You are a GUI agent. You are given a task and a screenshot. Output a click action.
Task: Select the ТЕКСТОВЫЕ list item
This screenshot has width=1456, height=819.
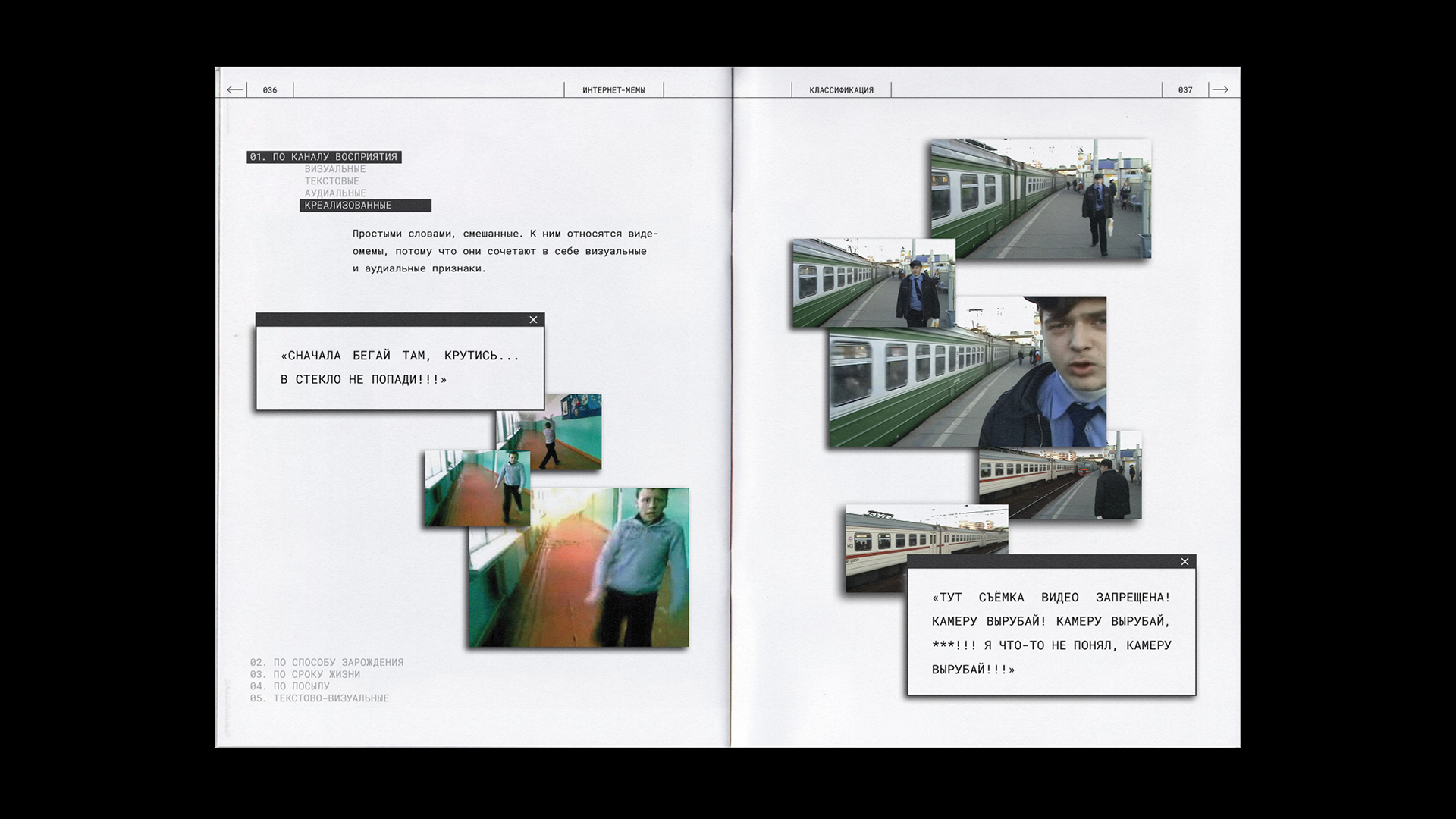coord(332,181)
